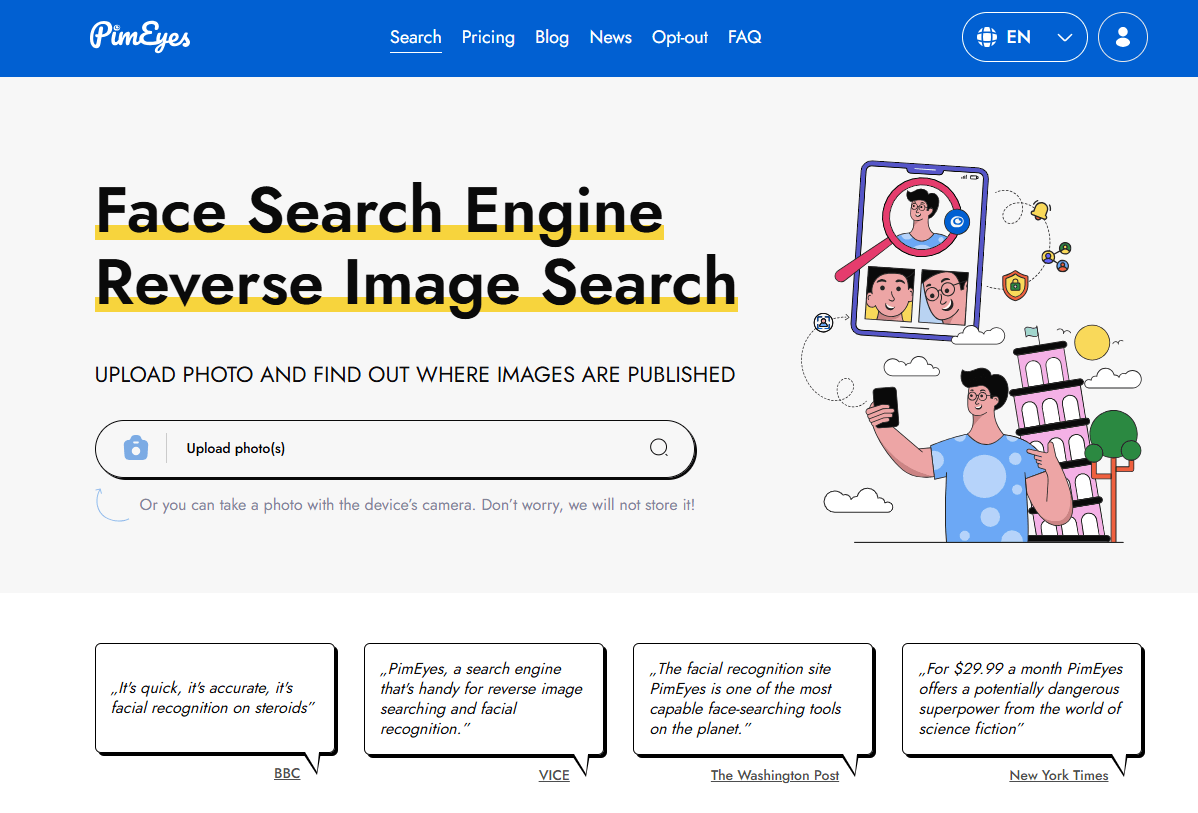
Task: Click the chevron arrow beside EN
Action: 1065,38
